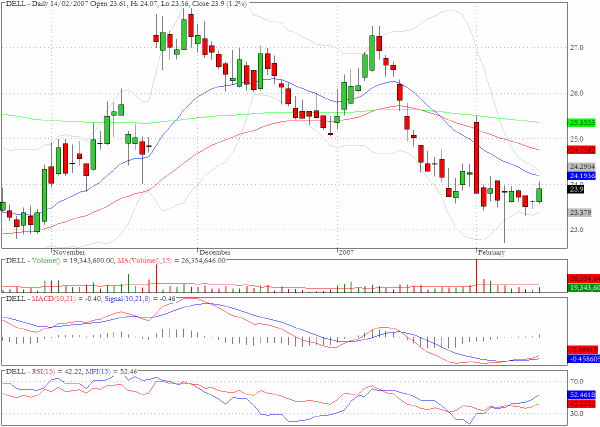The width and height of the screenshot is (600, 427).
Task: Select the November date axis label
Action: (x=69, y=253)
